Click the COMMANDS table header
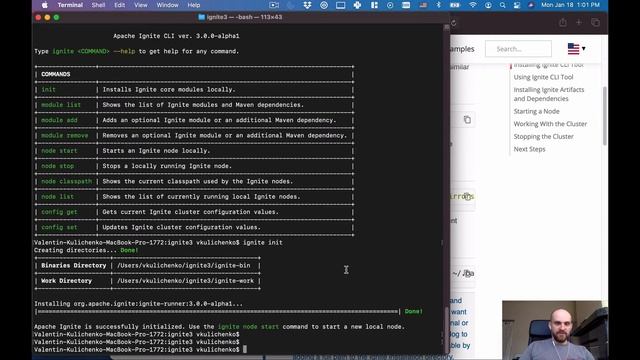Viewport: 640px width, 360px height. [56, 74]
